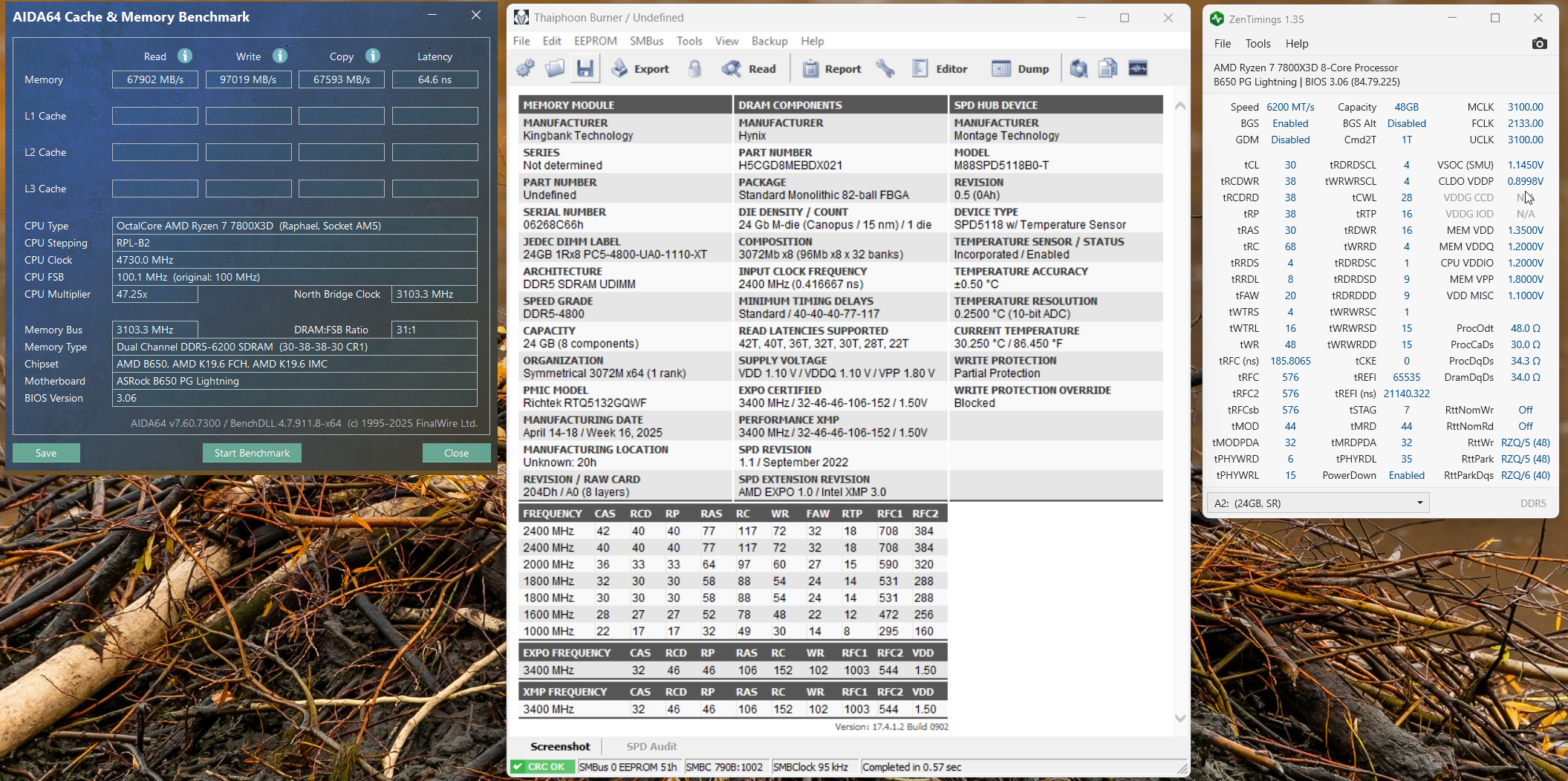Click the ZenTimings title bar app icon
This screenshot has height=781, width=1568.
(1217, 19)
